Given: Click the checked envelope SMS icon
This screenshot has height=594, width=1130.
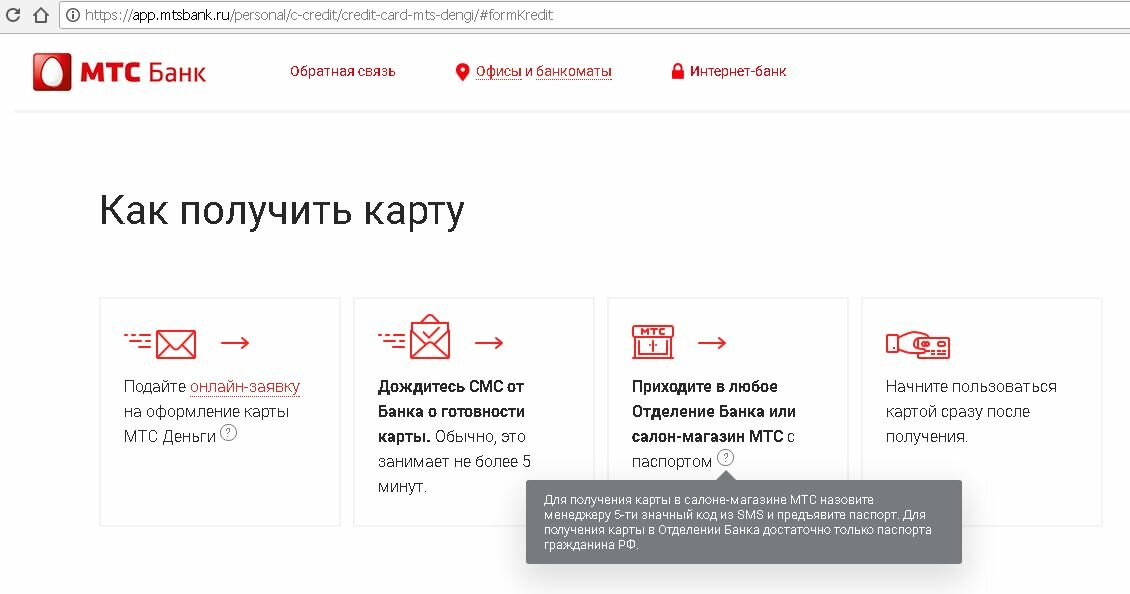Looking at the screenshot, I should click(x=414, y=337).
